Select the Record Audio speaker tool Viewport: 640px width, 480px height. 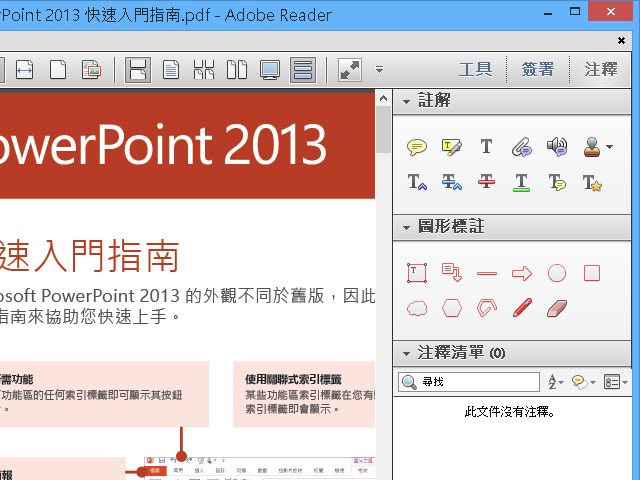(557, 147)
